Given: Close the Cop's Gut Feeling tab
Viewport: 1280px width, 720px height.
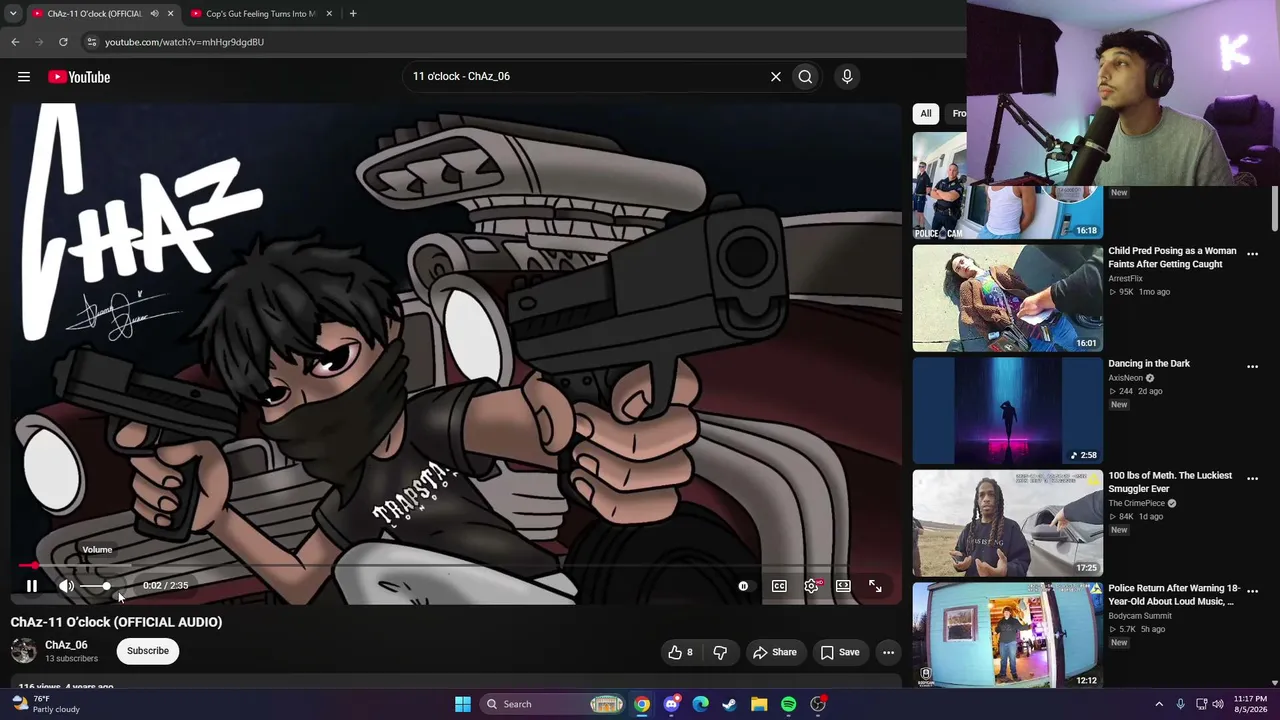Looking at the screenshot, I should coord(329,14).
